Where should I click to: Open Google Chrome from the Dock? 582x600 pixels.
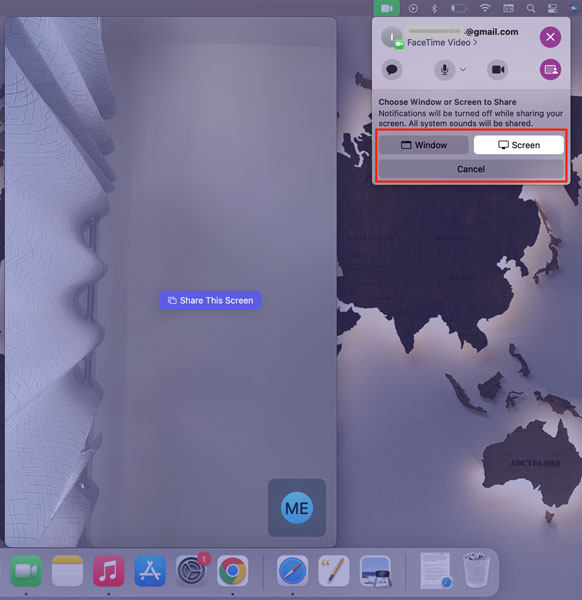[x=233, y=571]
